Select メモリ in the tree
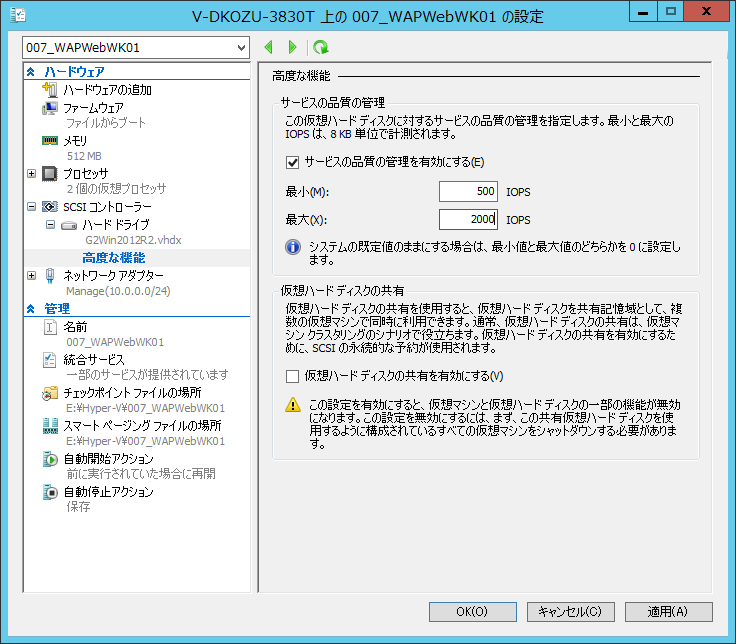 [75, 141]
